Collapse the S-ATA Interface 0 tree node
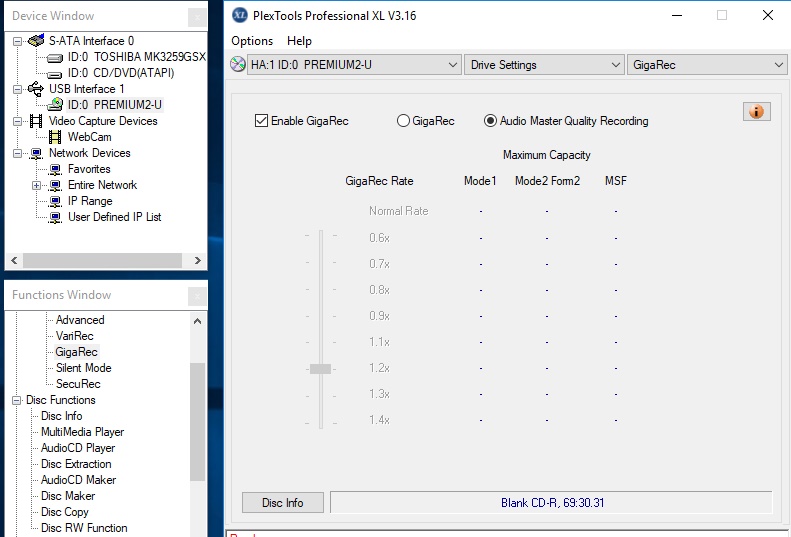 click(17, 41)
